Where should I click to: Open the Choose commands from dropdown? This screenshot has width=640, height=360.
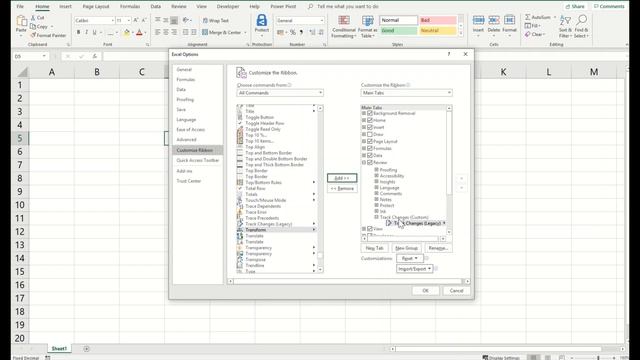(280, 93)
